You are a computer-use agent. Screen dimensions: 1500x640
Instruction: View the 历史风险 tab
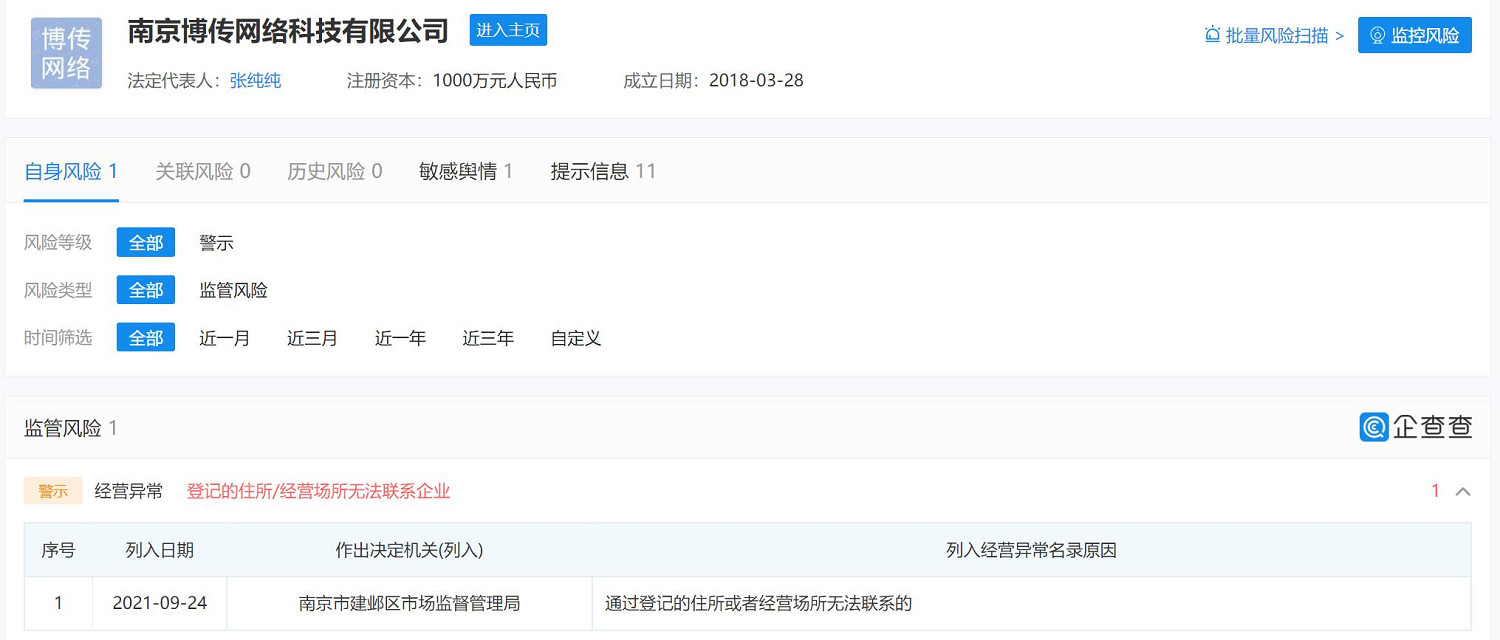326,170
